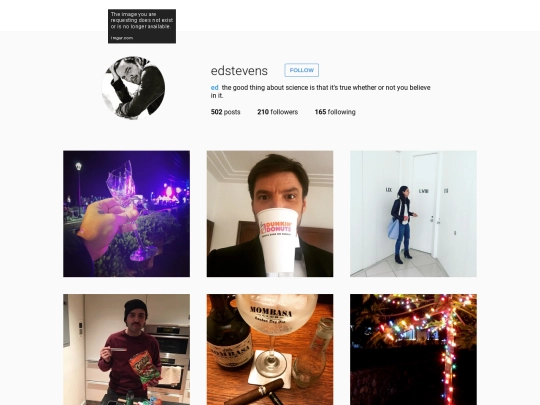540x405 pixels.
Task: Click the Mombasa label on the bottle
Action: pyautogui.click(x=231, y=352)
